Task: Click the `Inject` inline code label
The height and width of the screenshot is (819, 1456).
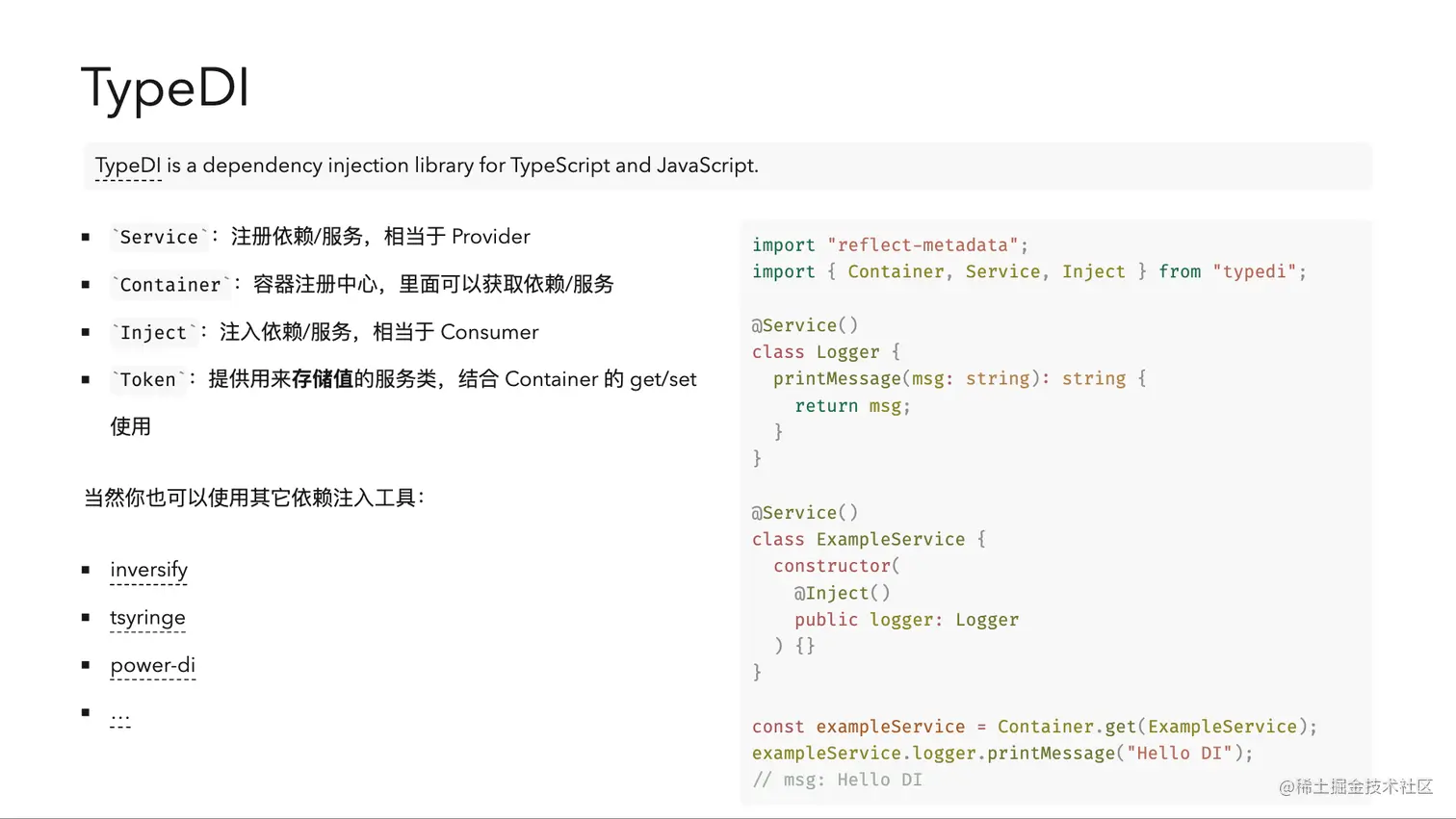Action: pos(154,332)
